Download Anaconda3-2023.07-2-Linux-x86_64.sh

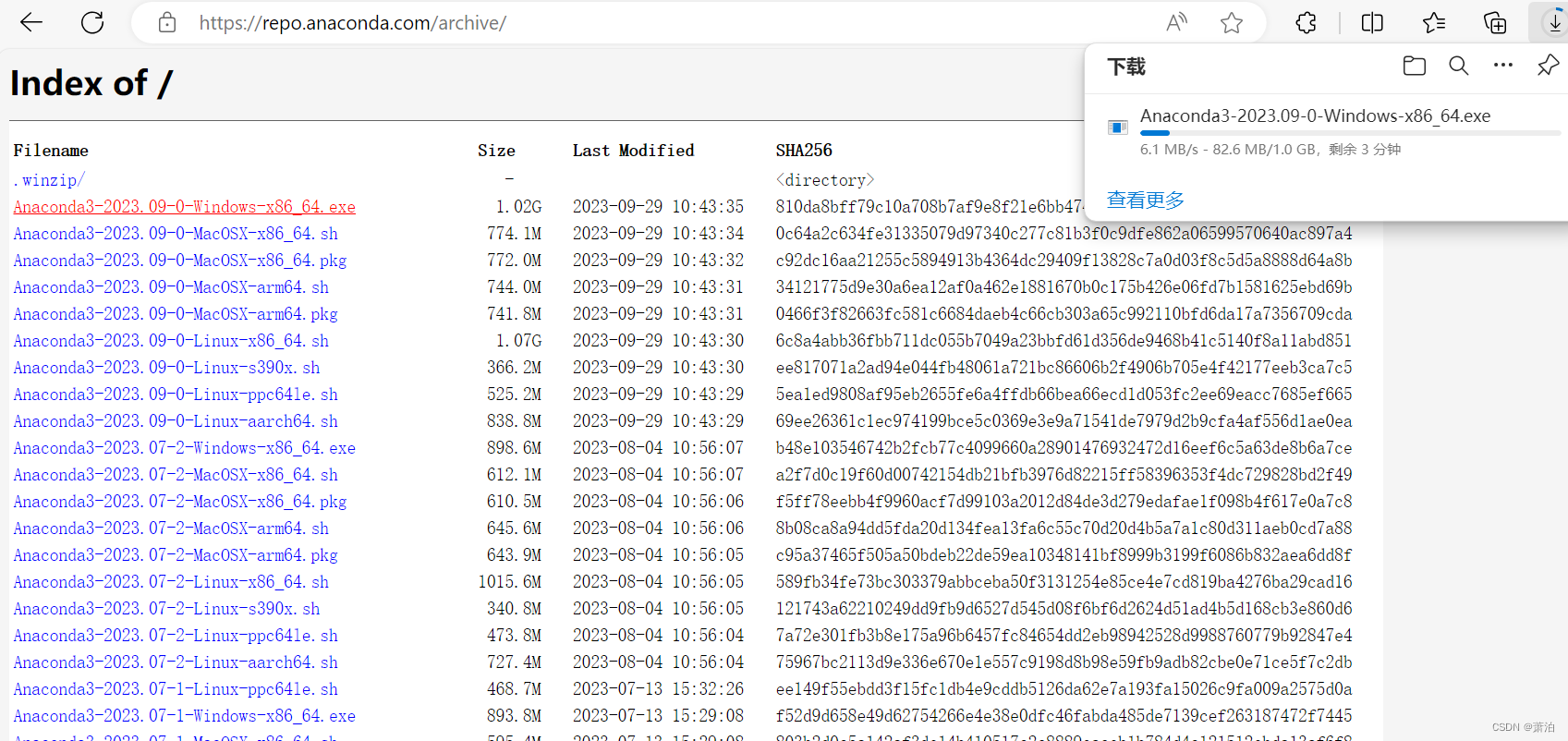coord(171,582)
